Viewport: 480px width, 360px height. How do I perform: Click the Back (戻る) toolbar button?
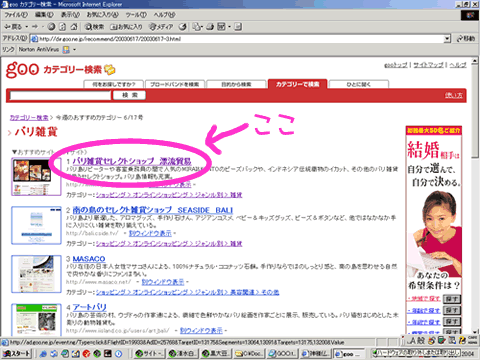click(x=12, y=27)
